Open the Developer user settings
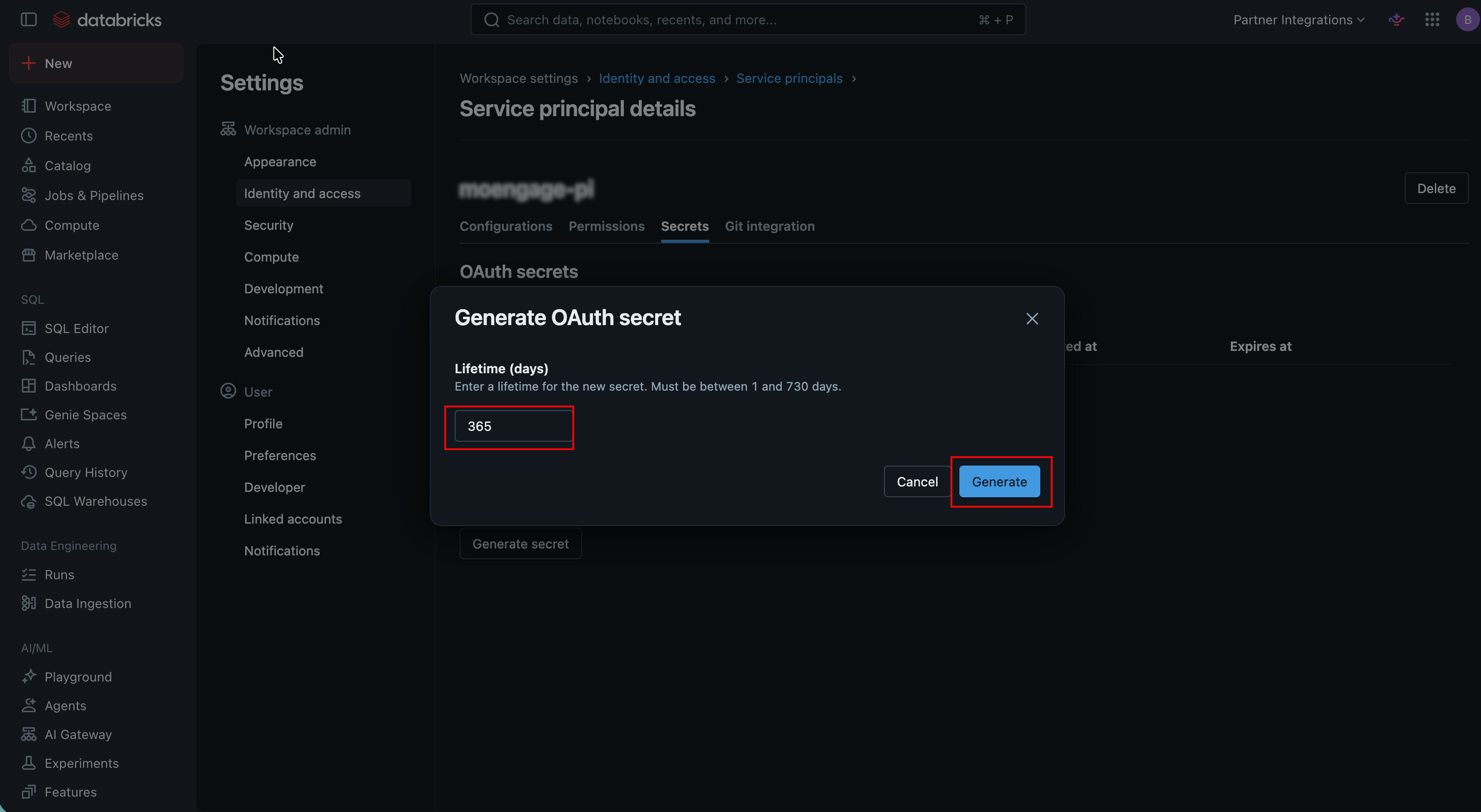 coord(274,487)
